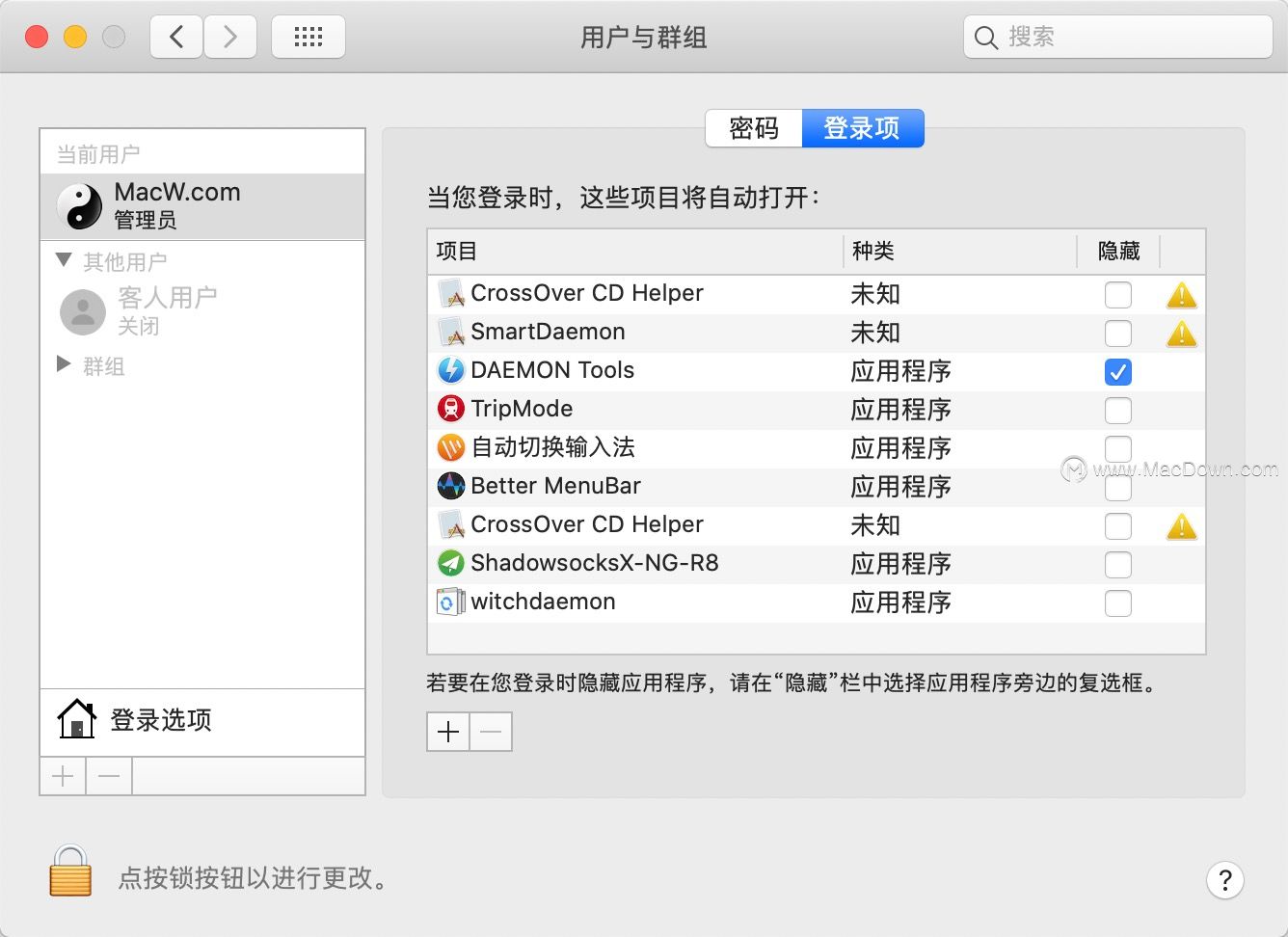The height and width of the screenshot is (937, 1288).
Task: Click the MacW.com user avatar
Action: 81,205
